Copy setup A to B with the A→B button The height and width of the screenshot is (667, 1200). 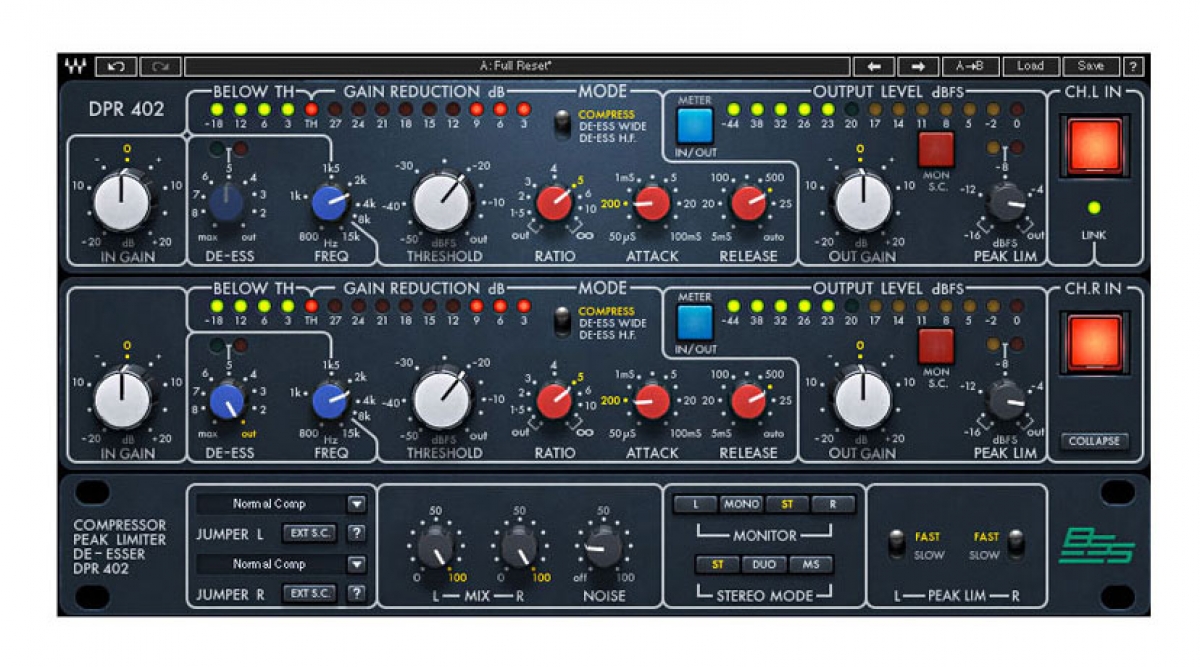click(970, 67)
